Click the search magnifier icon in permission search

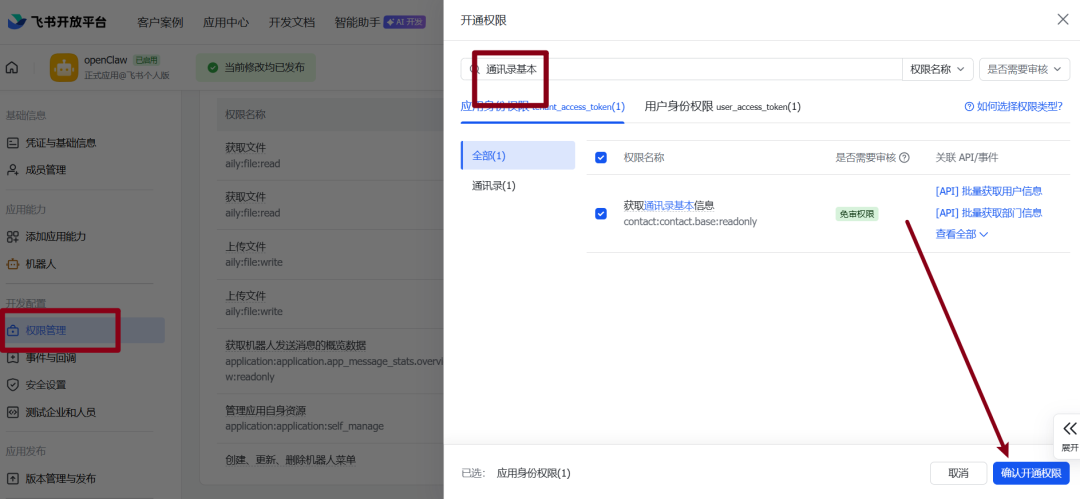(x=475, y=69)
